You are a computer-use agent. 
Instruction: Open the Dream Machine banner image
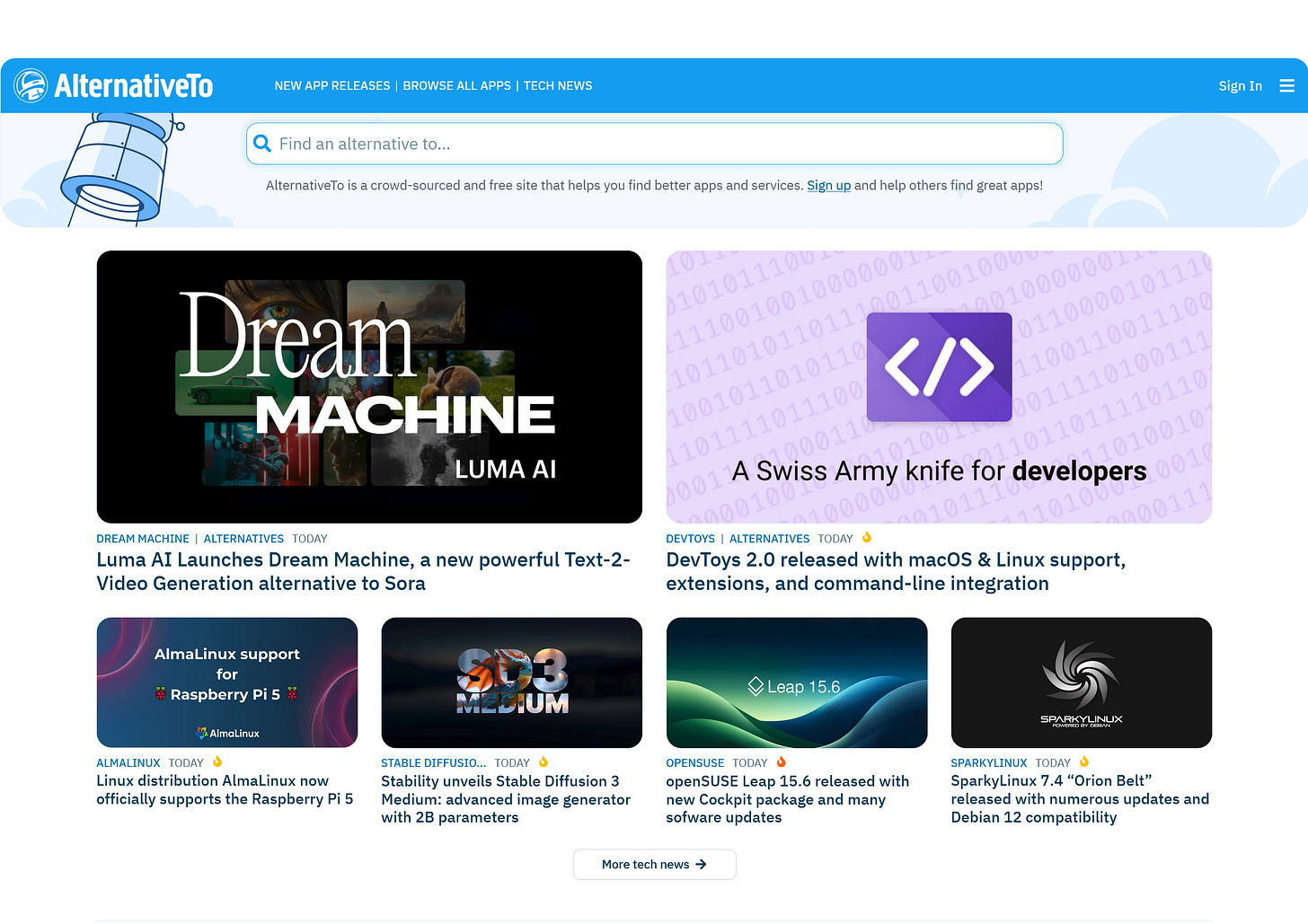(369, 387)
